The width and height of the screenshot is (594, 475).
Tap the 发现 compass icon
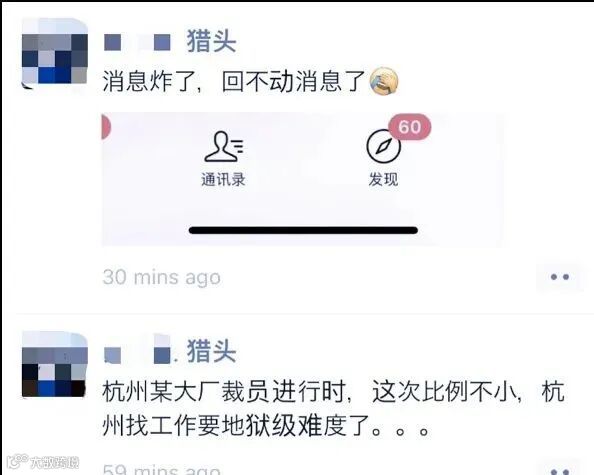(x=383, y=146)
